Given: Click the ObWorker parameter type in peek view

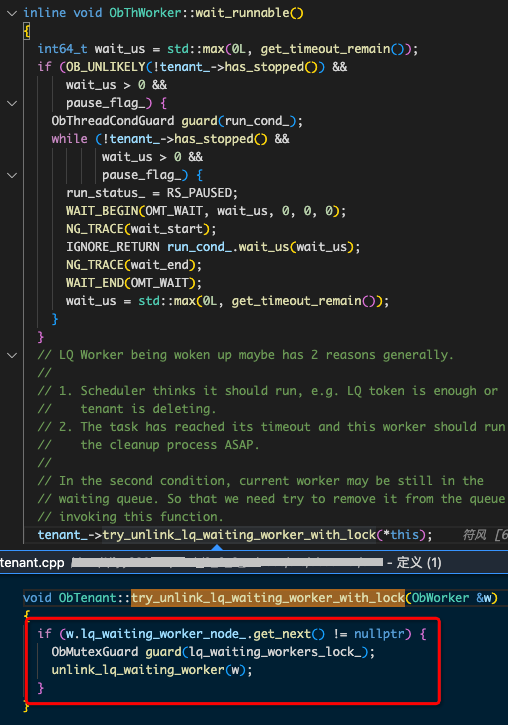Looking at the screenshot, I should (441, 598).
